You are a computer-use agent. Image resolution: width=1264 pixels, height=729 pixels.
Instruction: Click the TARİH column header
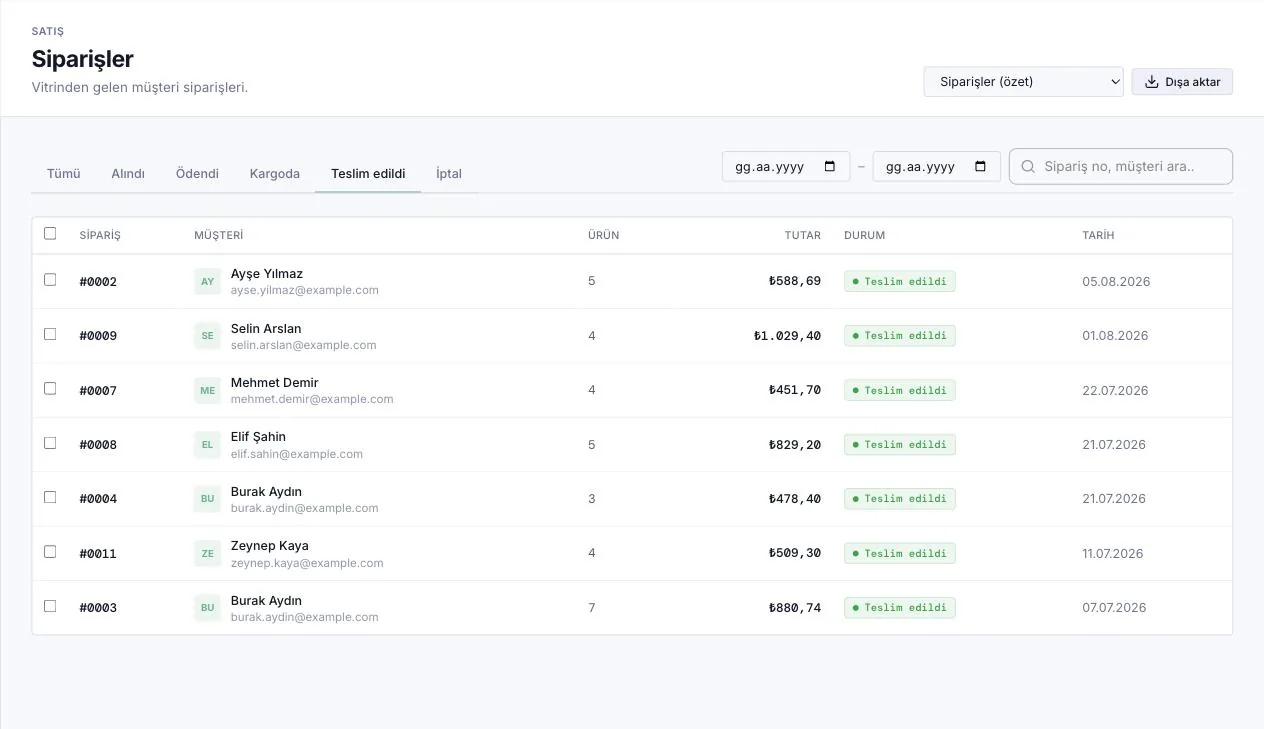(x=1098, y=236)
